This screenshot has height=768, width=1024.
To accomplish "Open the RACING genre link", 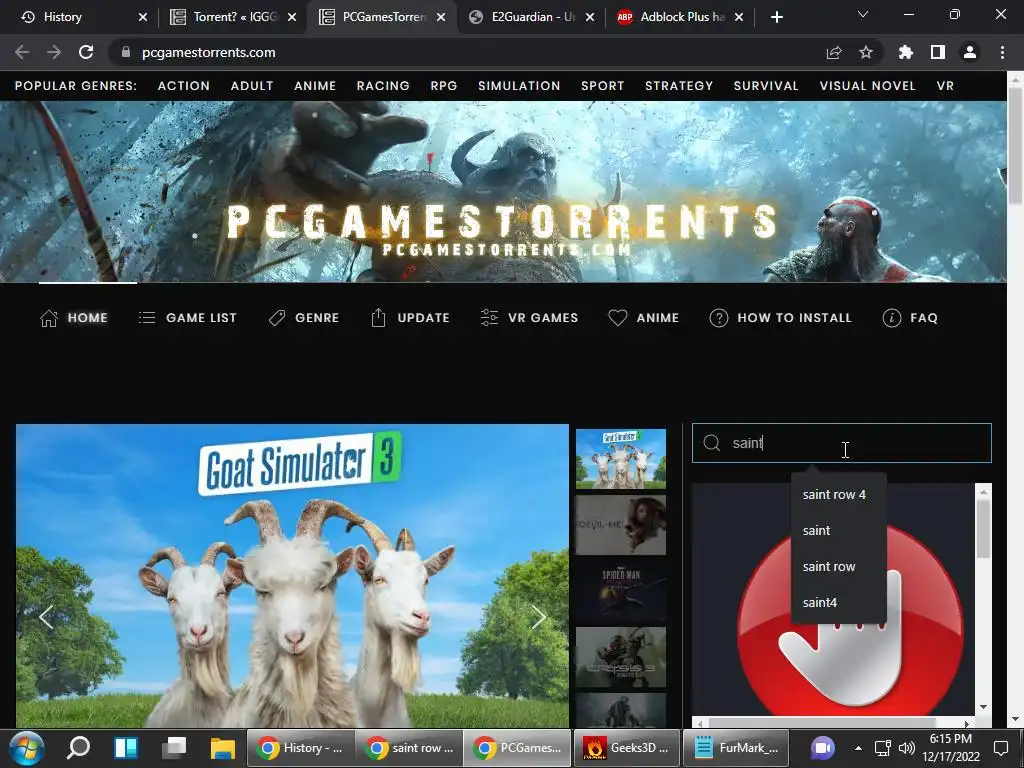I will (383, 86).
